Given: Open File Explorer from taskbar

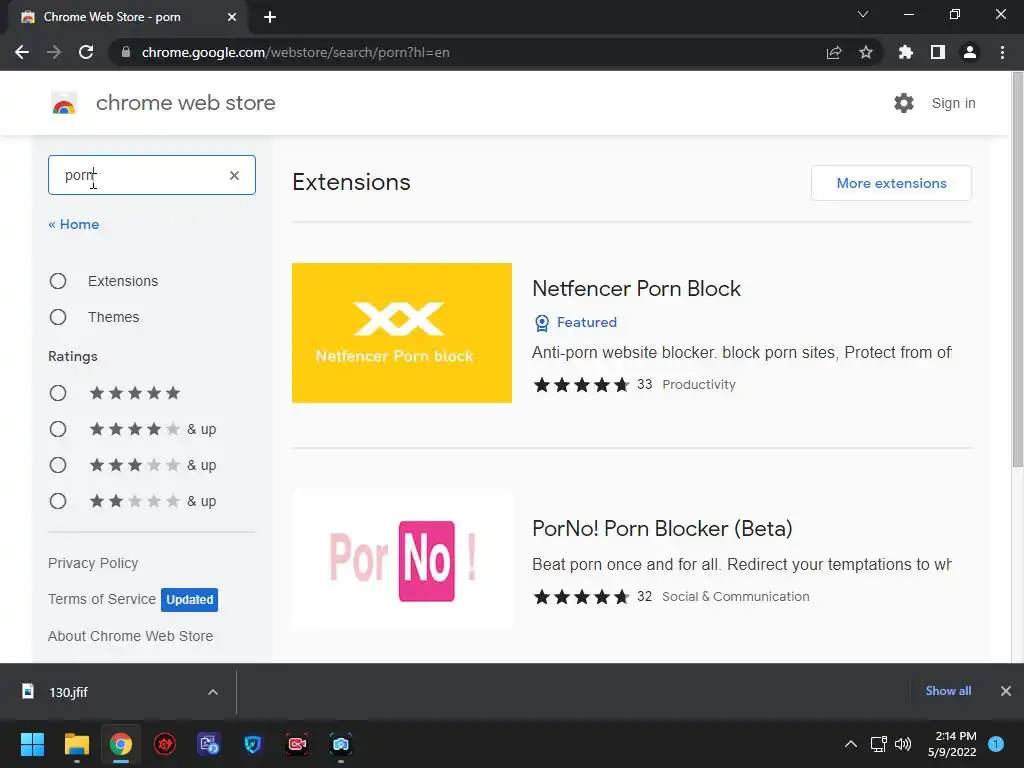Looking at the screenshot, I should (x=76, y=744).
